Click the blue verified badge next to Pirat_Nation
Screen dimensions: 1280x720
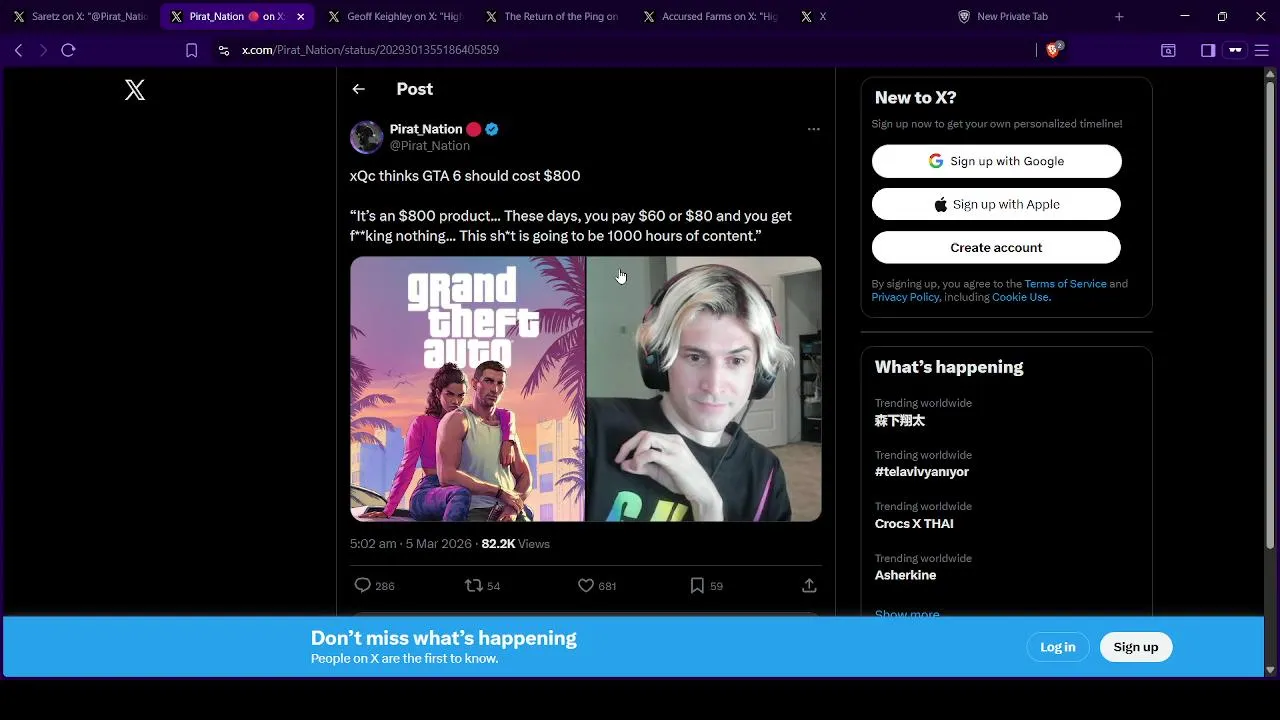(492, 129)
